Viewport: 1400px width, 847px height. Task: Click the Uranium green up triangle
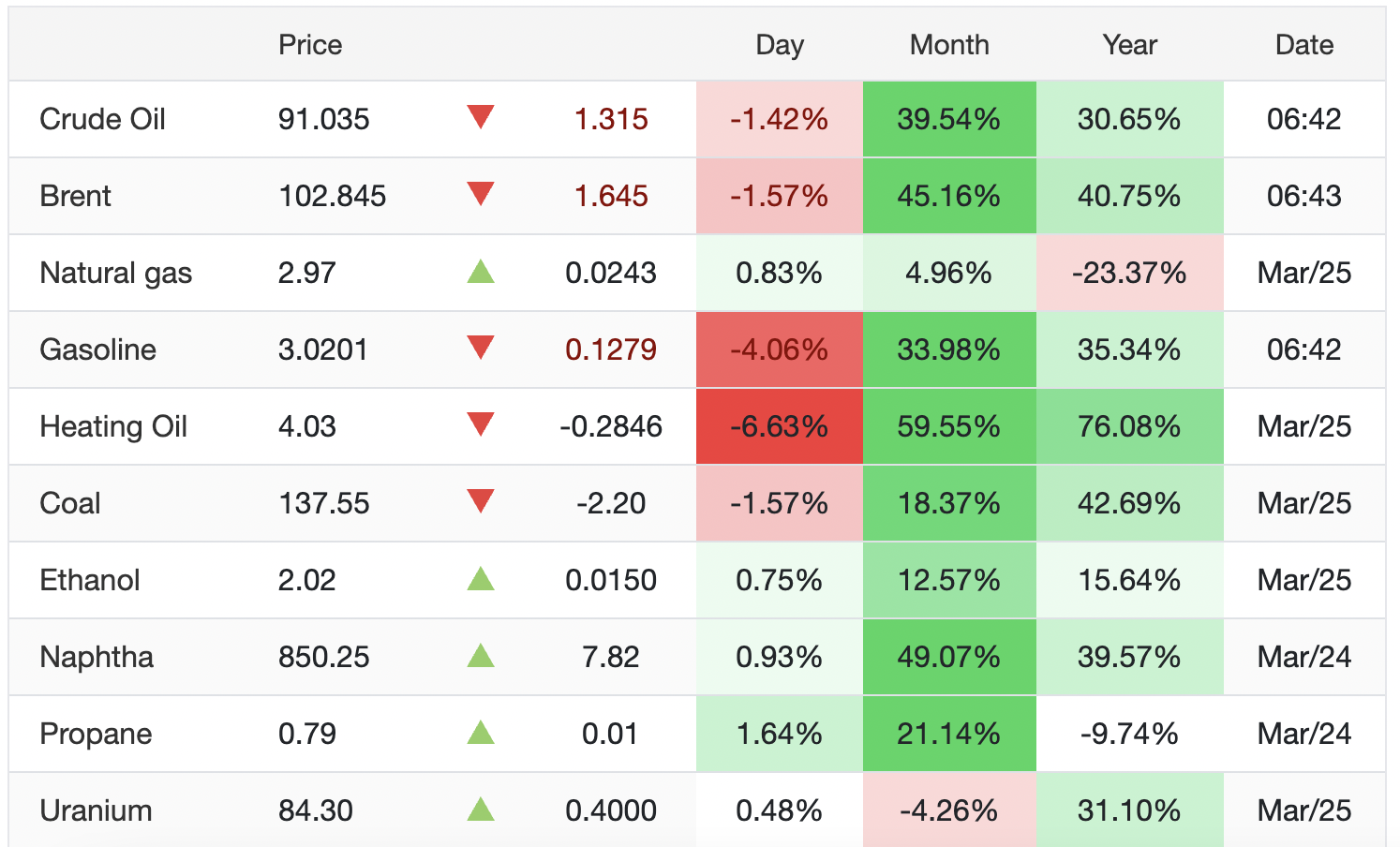pos(481,810)
